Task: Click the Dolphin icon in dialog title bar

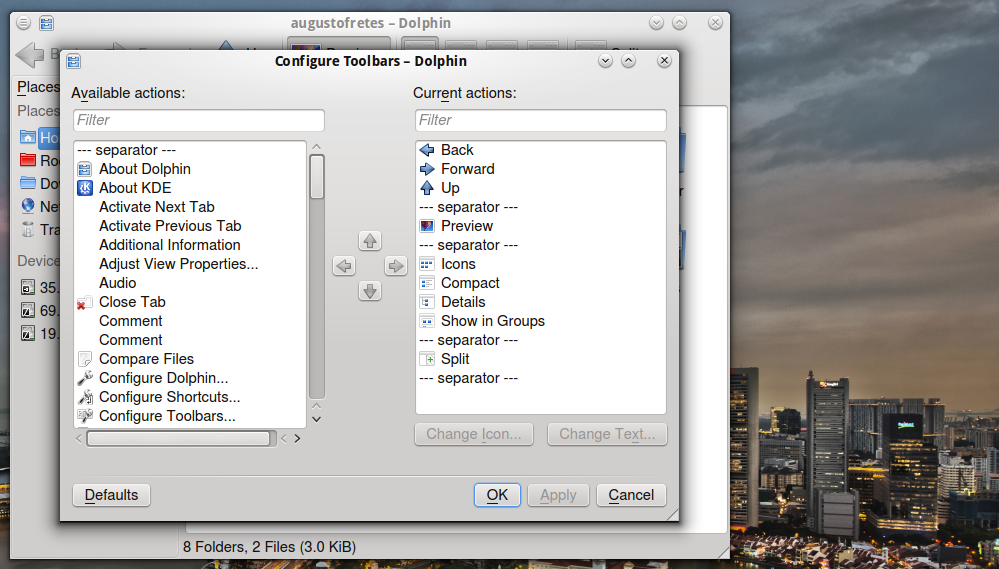Action: pyautogui.click(x=73, y=61)
